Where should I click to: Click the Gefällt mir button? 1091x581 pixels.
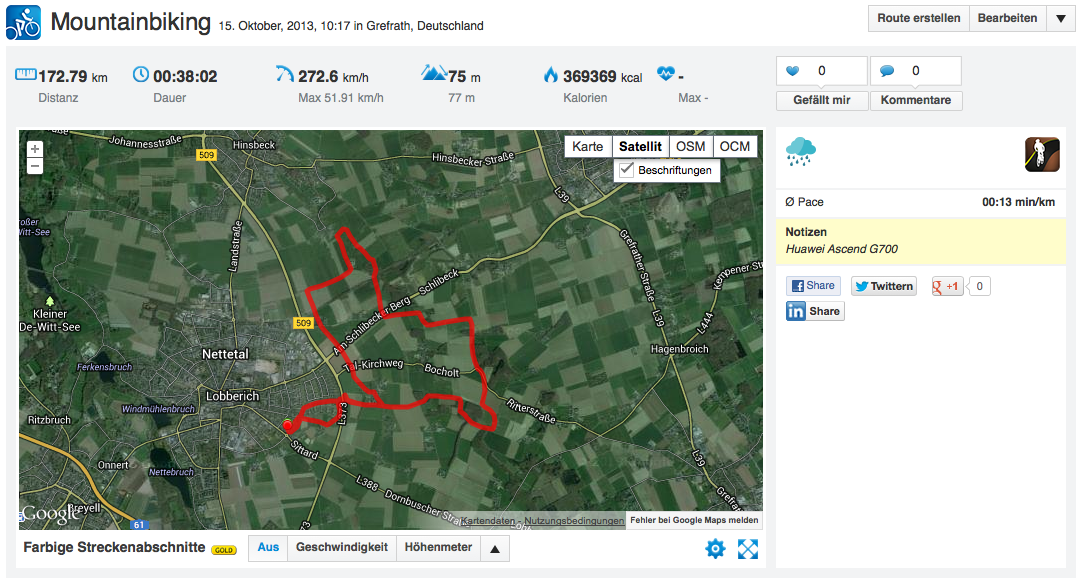point(822,100)
